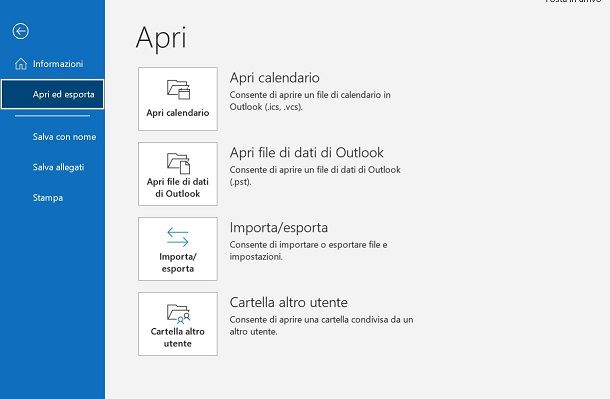
Task: Click the description mentioning .ics, .vcs files
Action: point(310,101)
